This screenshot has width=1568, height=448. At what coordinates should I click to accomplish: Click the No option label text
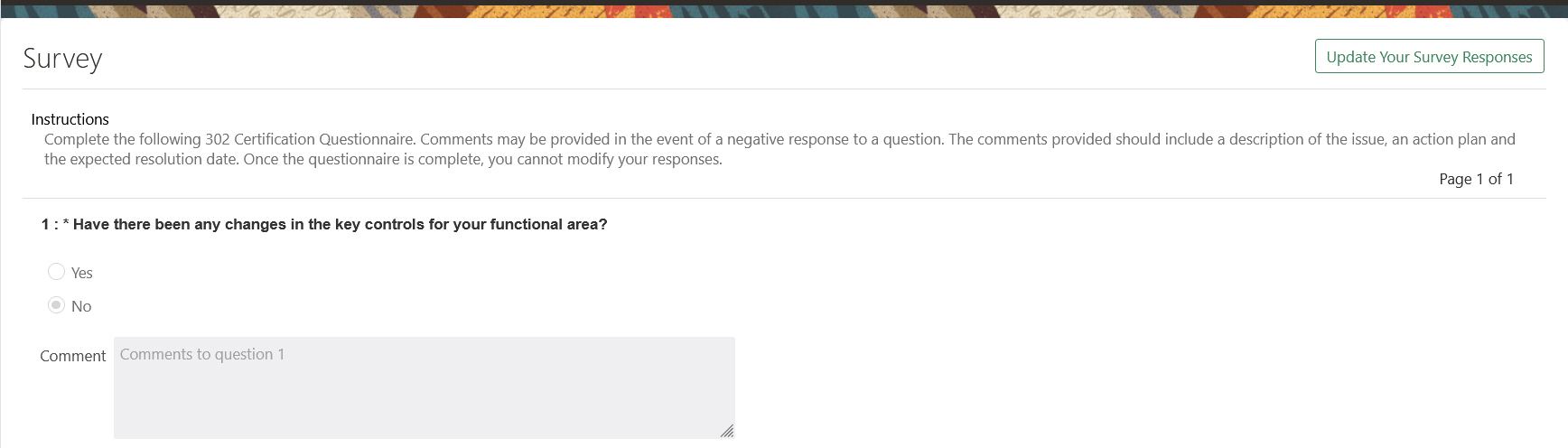[x=81, y=306]
